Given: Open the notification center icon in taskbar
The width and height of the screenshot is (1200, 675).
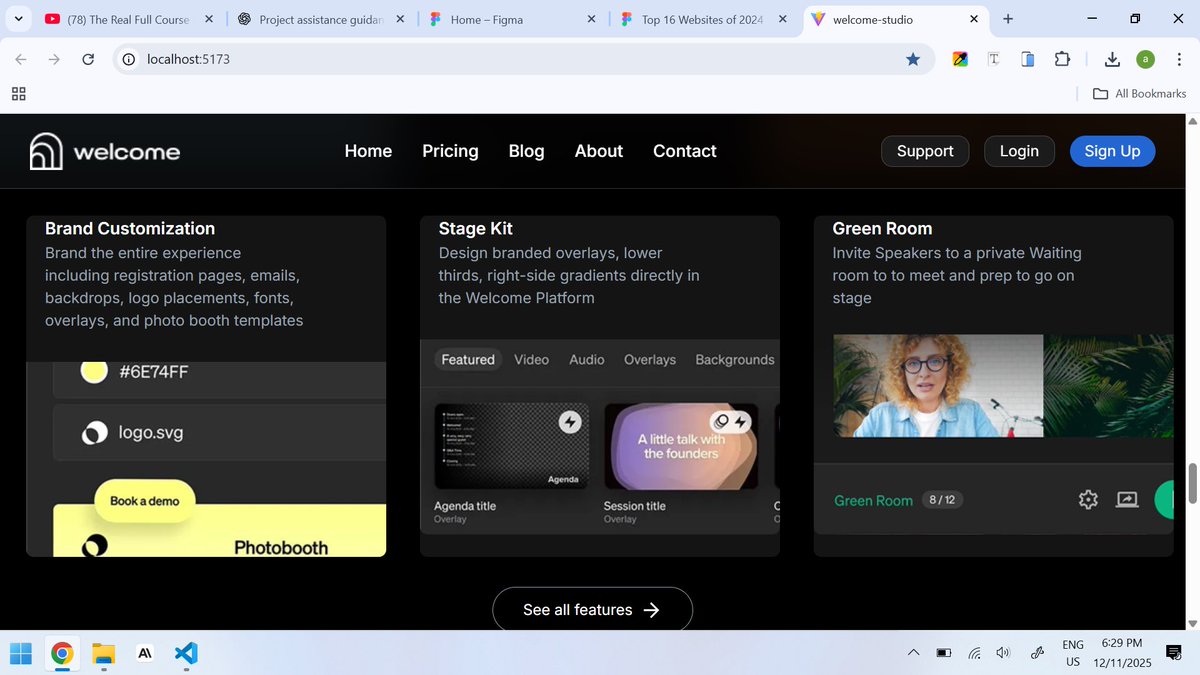Looking at the screenshot, I should pyautogui.click(x=1174, y=653).
